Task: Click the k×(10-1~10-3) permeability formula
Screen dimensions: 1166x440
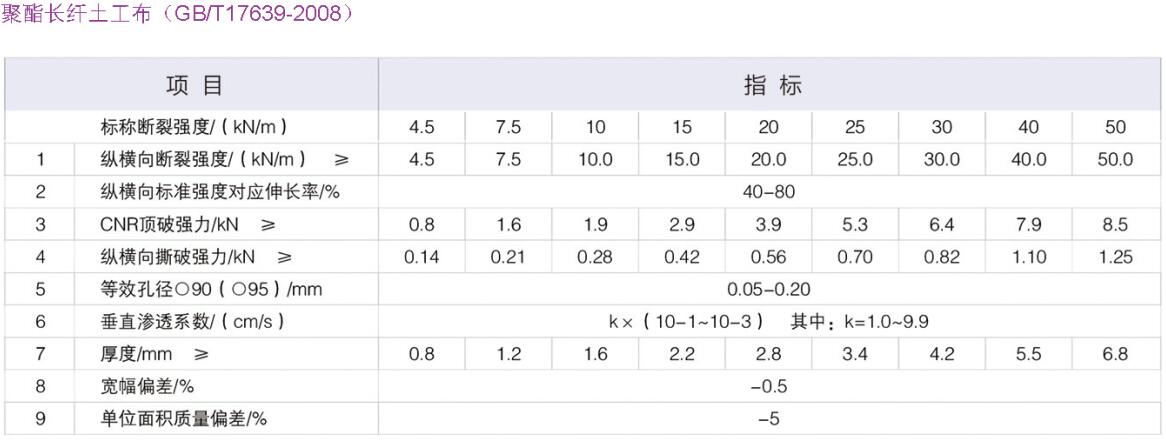Action: point(687,322)
